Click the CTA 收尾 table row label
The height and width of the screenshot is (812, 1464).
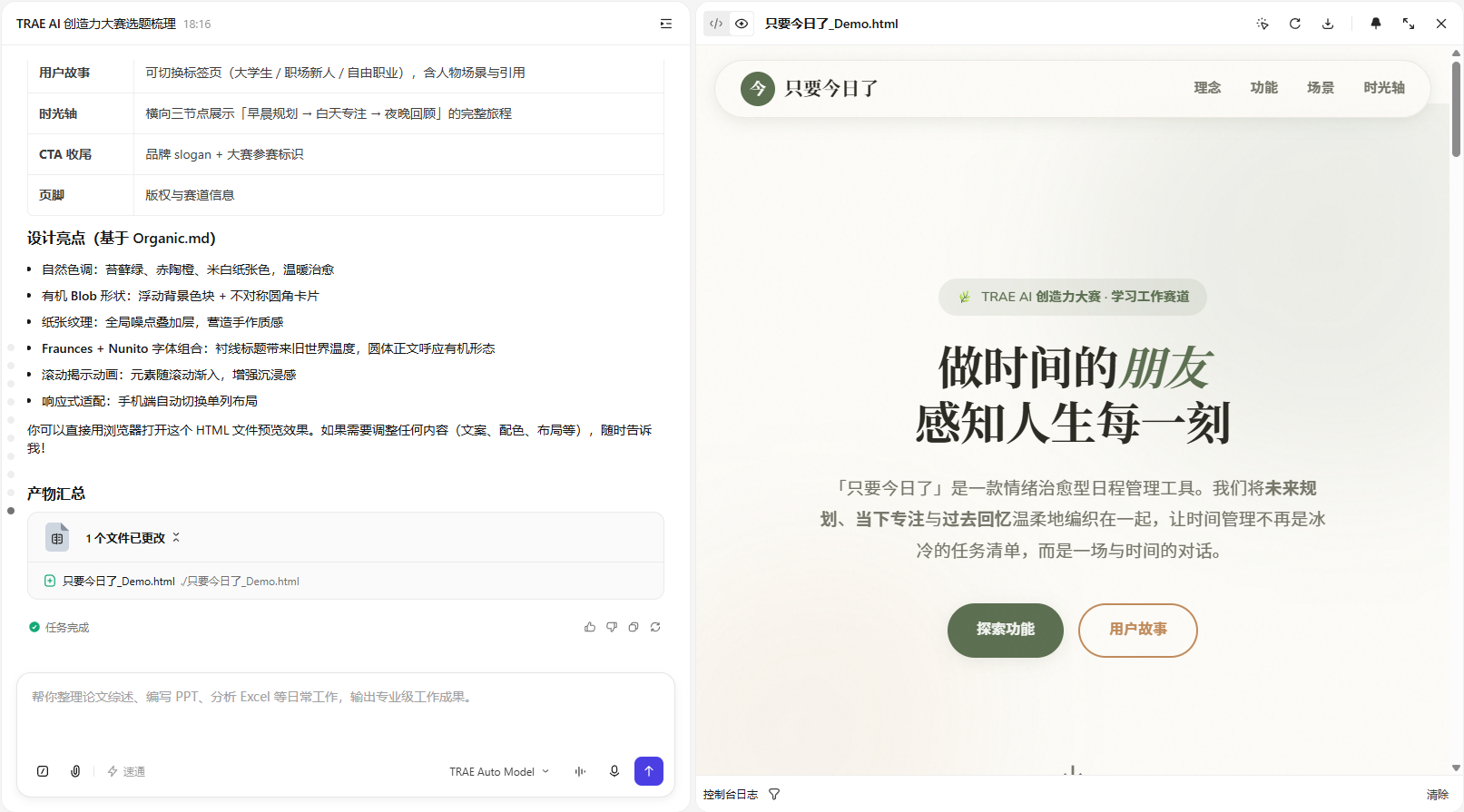click(x=65, y=154)
